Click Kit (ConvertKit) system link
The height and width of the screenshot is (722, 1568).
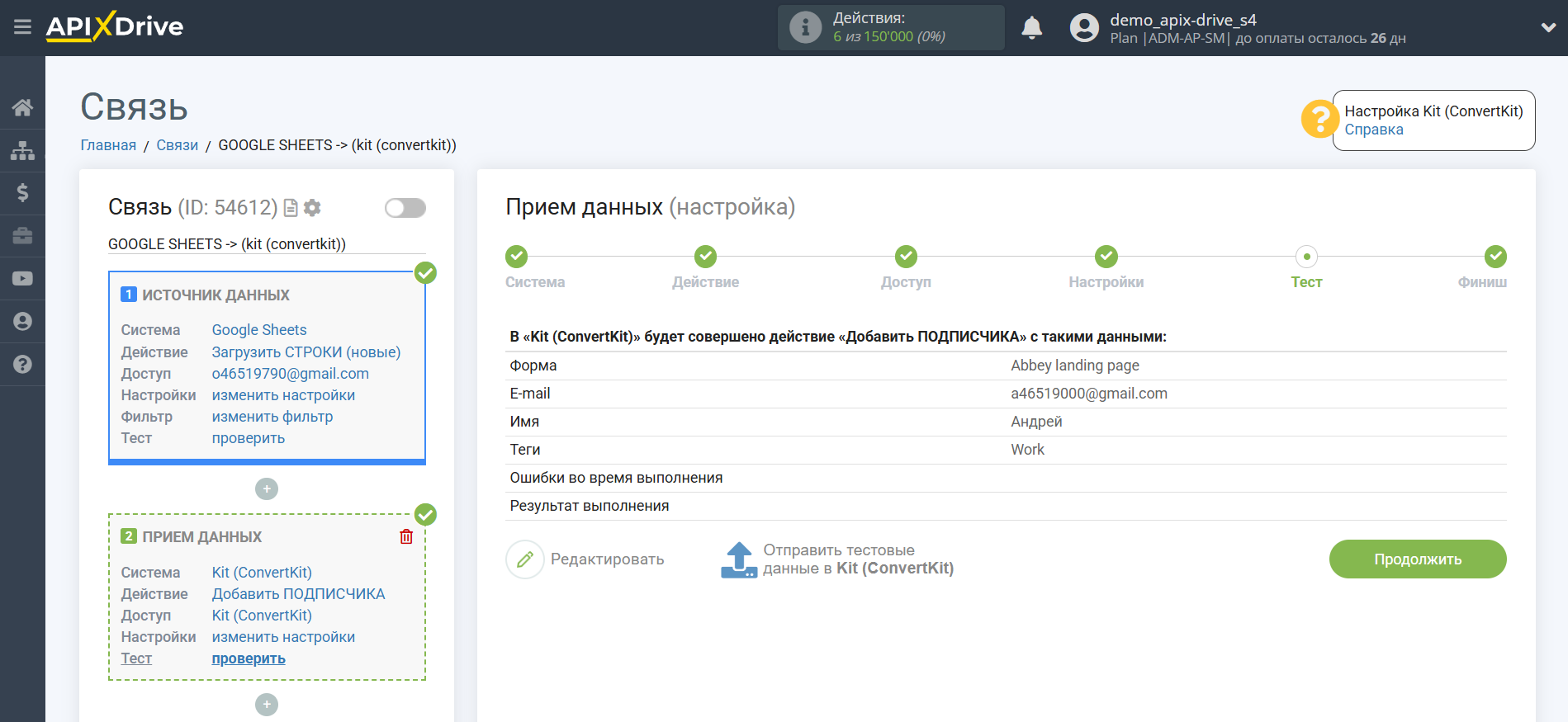pos(262,573)
